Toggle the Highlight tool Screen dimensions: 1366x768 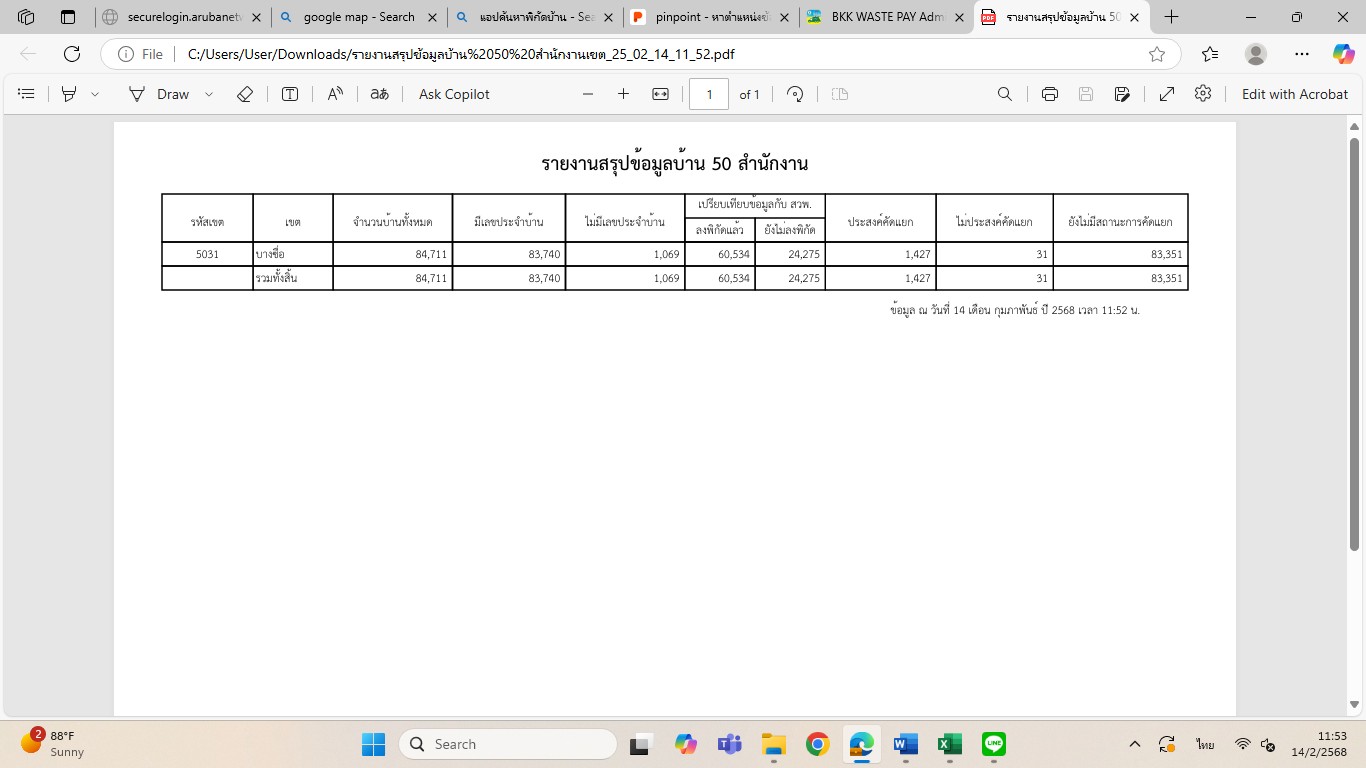(69, 94)
